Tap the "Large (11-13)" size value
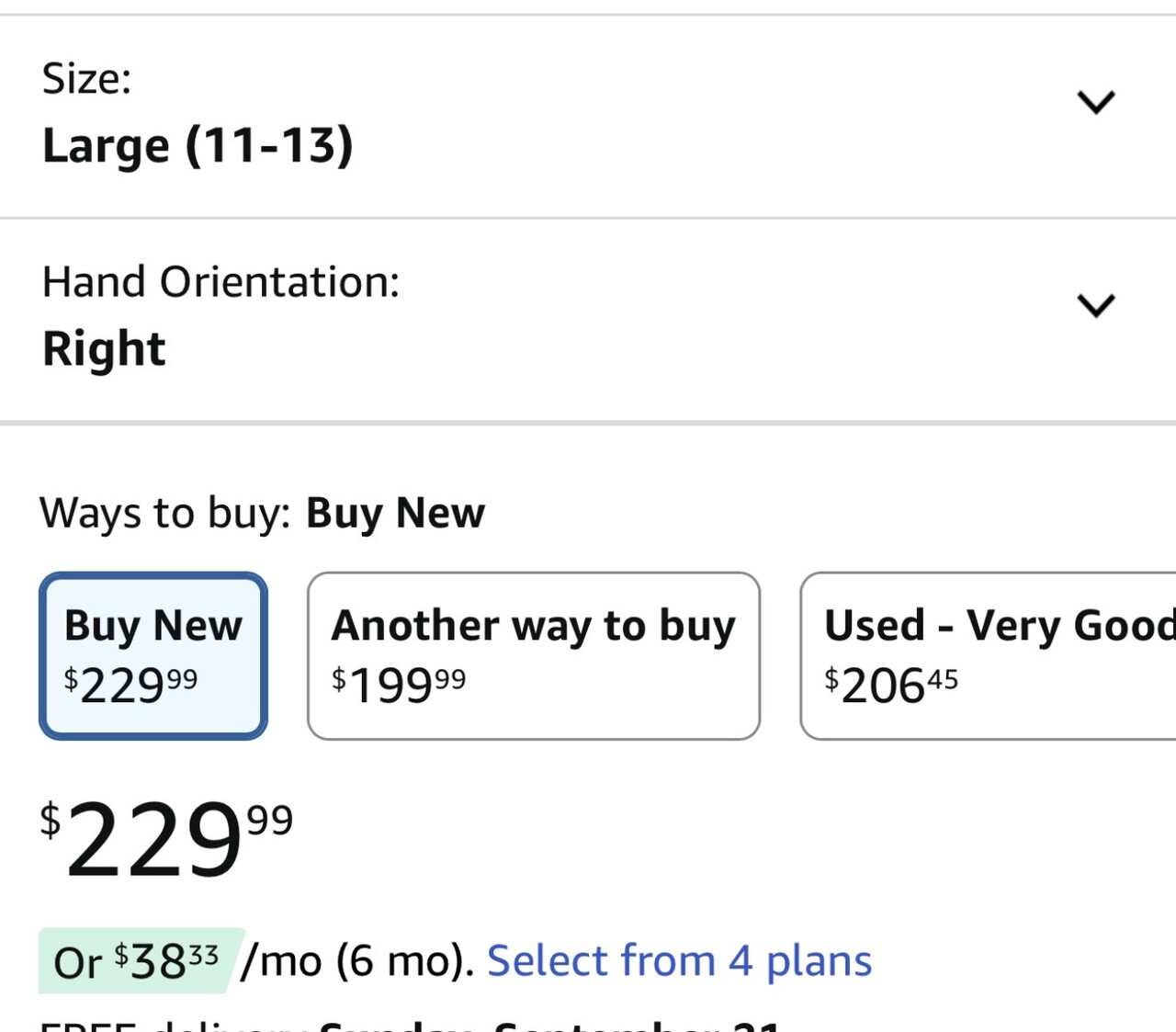This screenshot has width=1176, height=1032. [x=198, y=146]
